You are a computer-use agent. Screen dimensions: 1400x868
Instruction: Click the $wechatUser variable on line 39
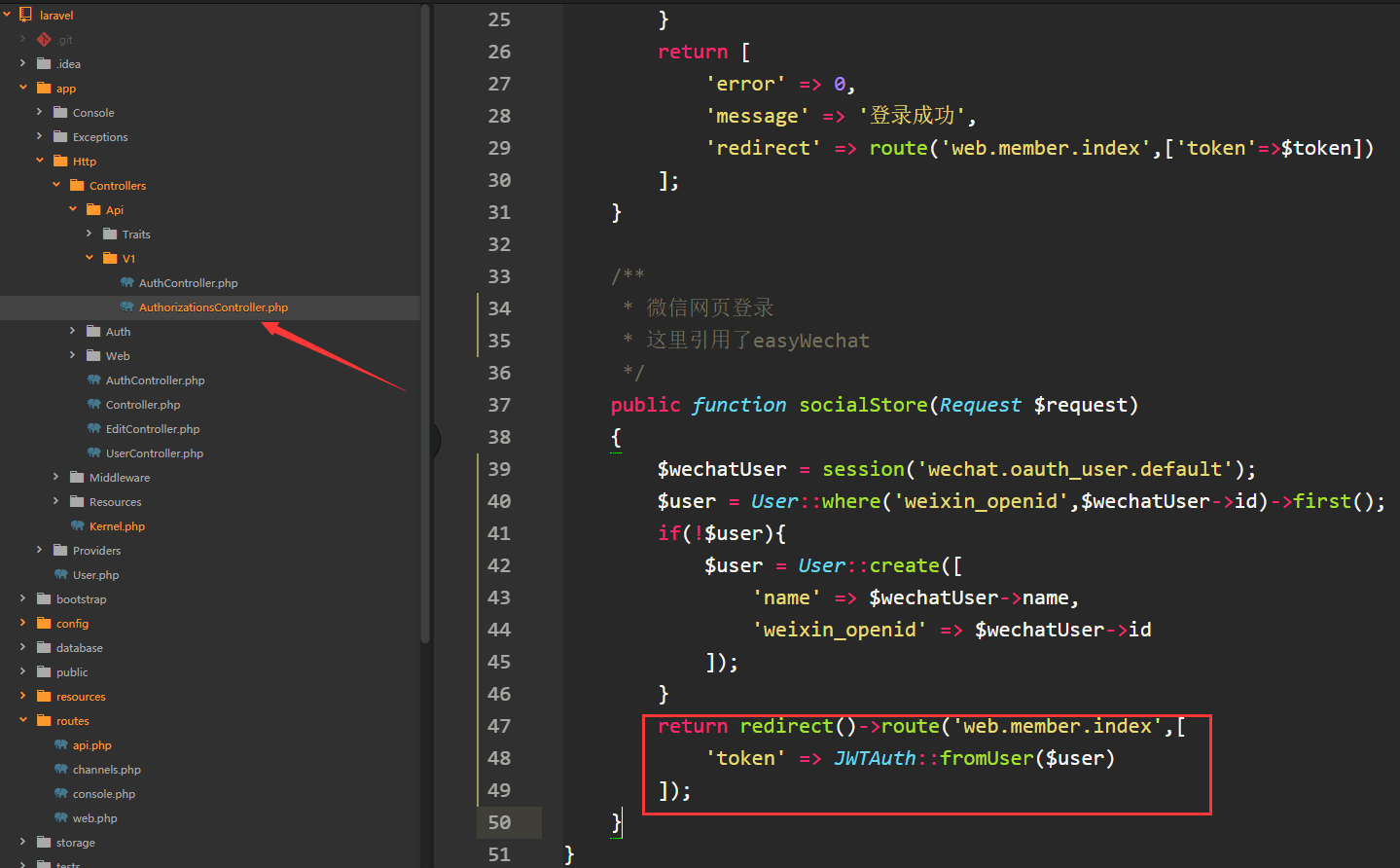pyautogui.click(x=721, y=469)
